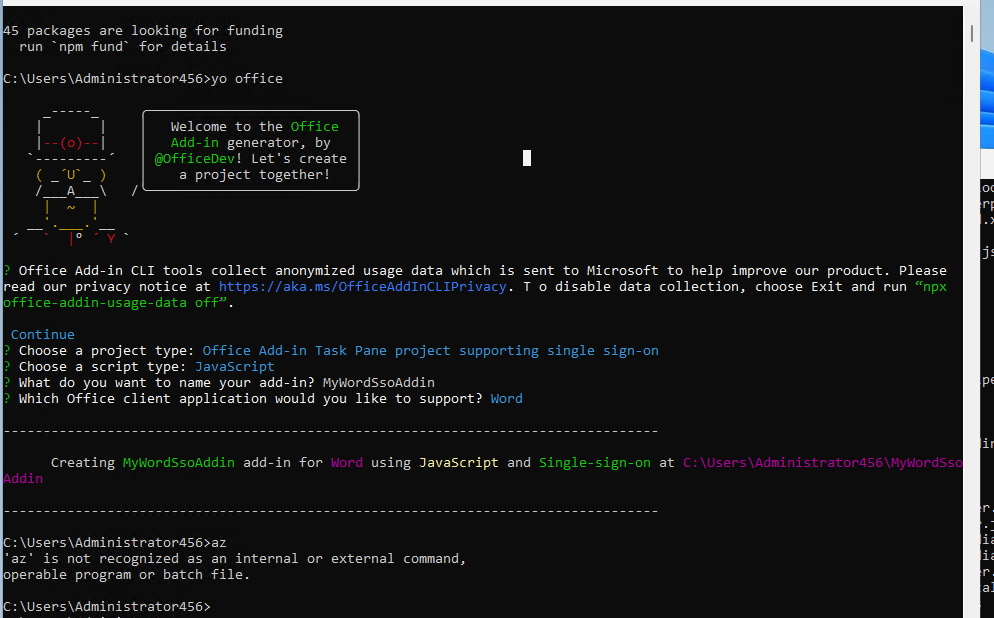Click the green @OfficeDev mention in the welcome box
This screenshot has width=994, height=618.
tap(195, 158)
